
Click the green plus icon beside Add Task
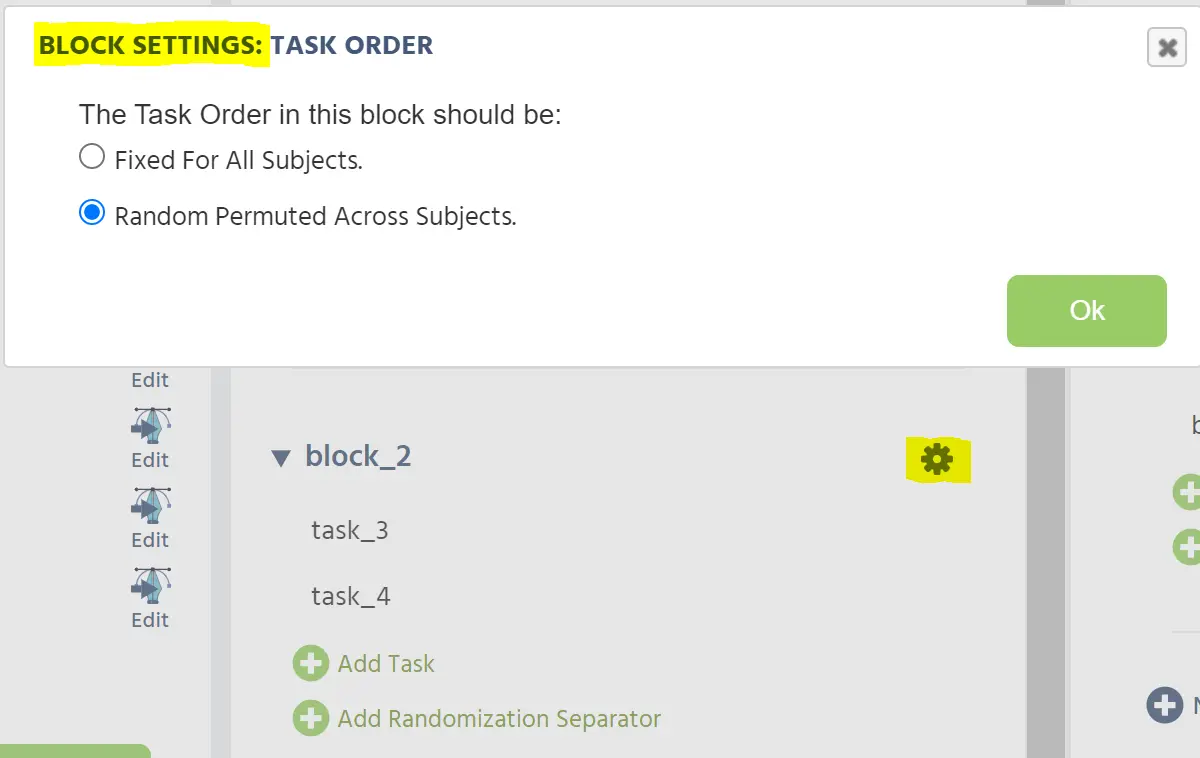tap(311, 662)
